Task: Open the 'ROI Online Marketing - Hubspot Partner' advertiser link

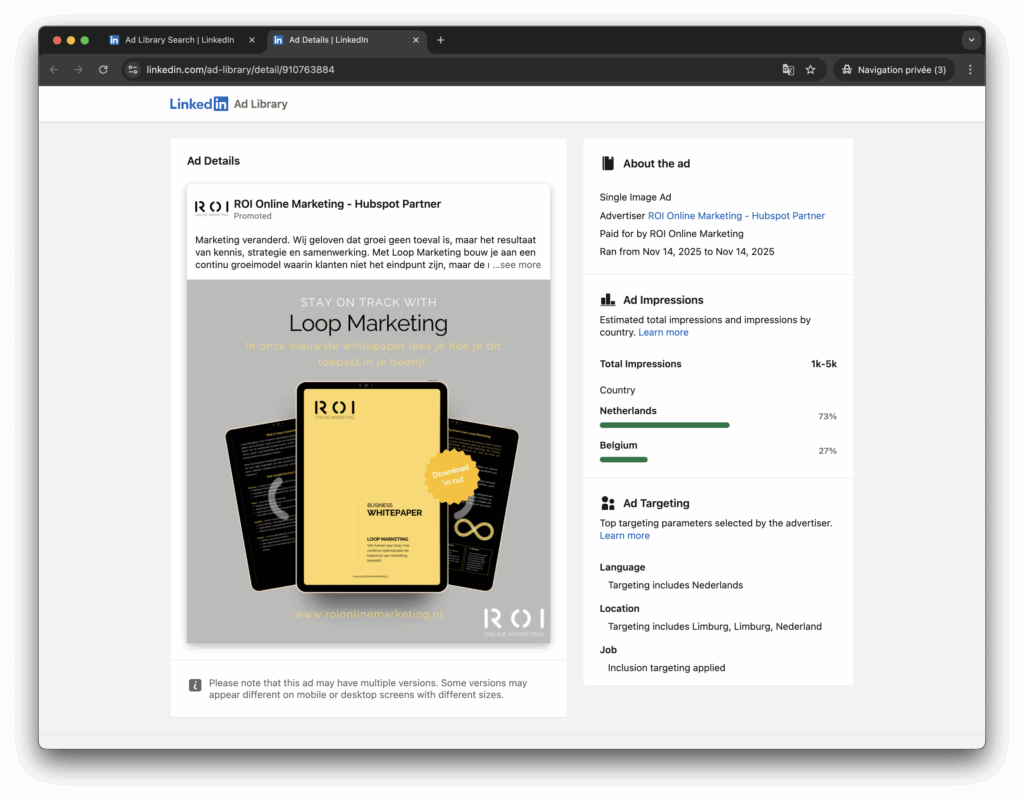Action: [x=736, y=215]
